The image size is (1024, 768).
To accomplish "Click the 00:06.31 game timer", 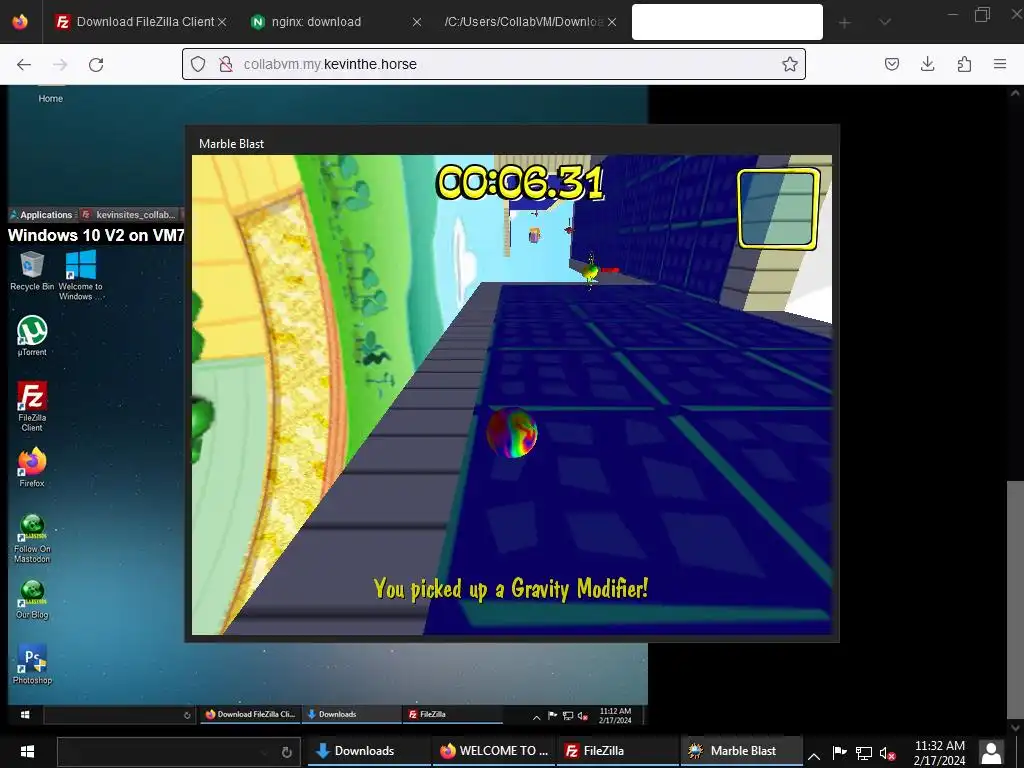I will [x=520, y=182].
